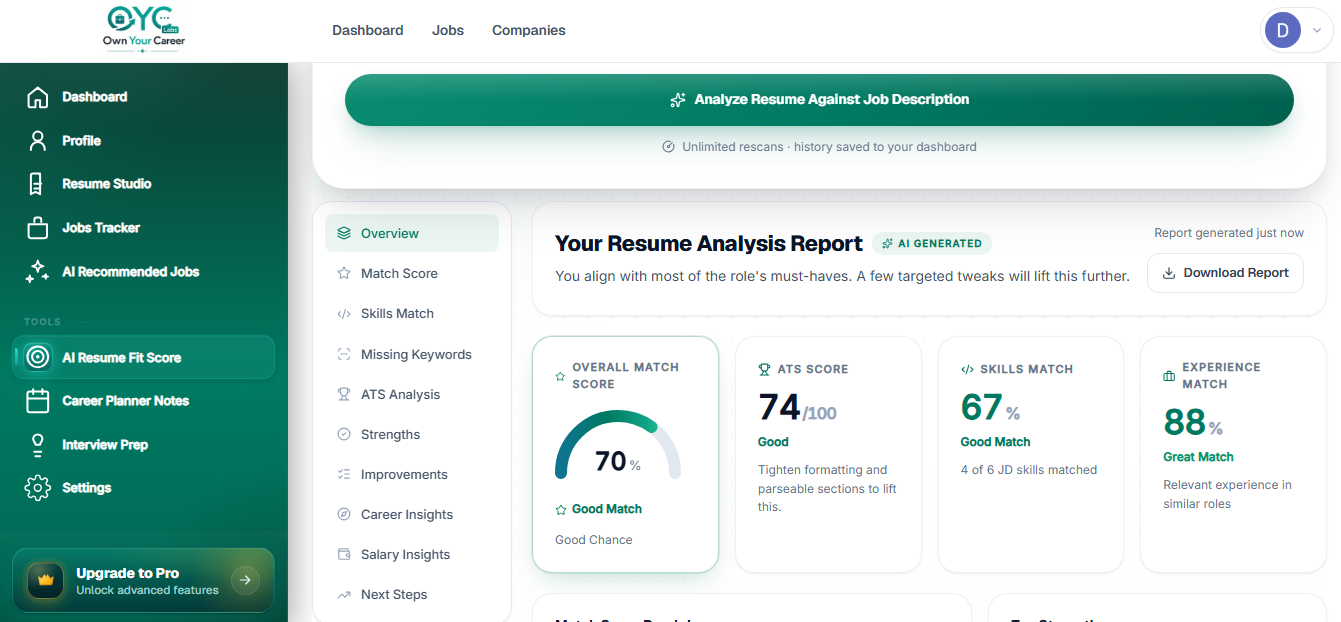Image resolution: width=1341 pixels, height=622 pixels.
Task: Click the Settings gear icon
Action: (38, 488)
